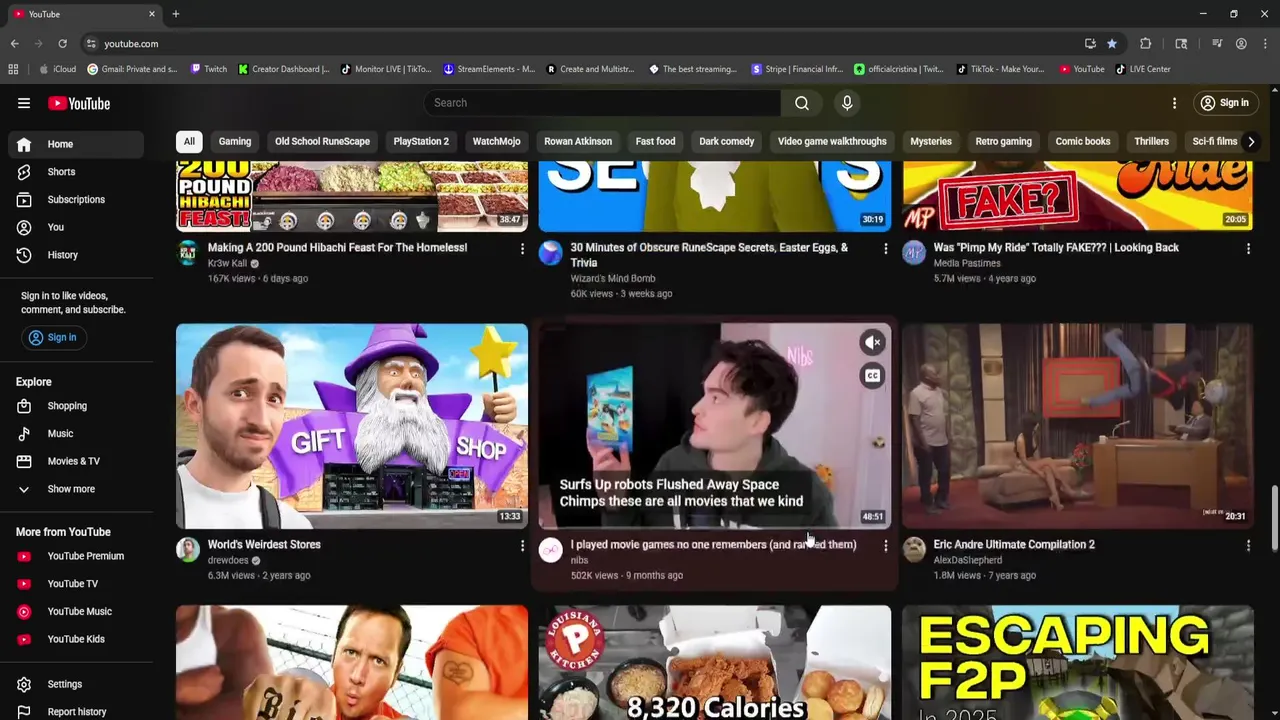This screenshot has height=720, width=1280.
Task: Select the Mysteries filter chip
Action: 931,141
